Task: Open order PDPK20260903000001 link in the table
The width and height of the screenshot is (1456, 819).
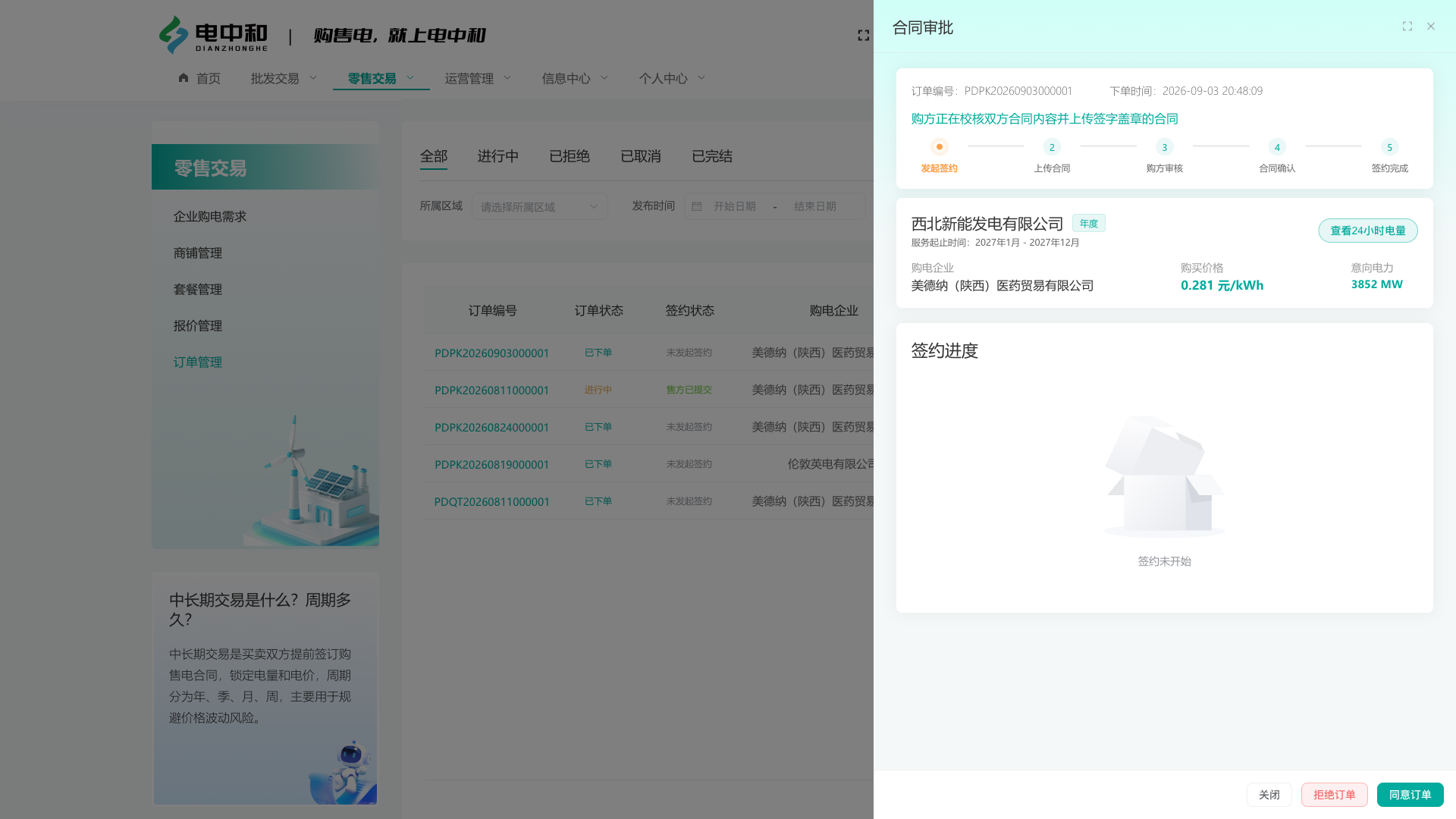Action: [x=491, y=353]
